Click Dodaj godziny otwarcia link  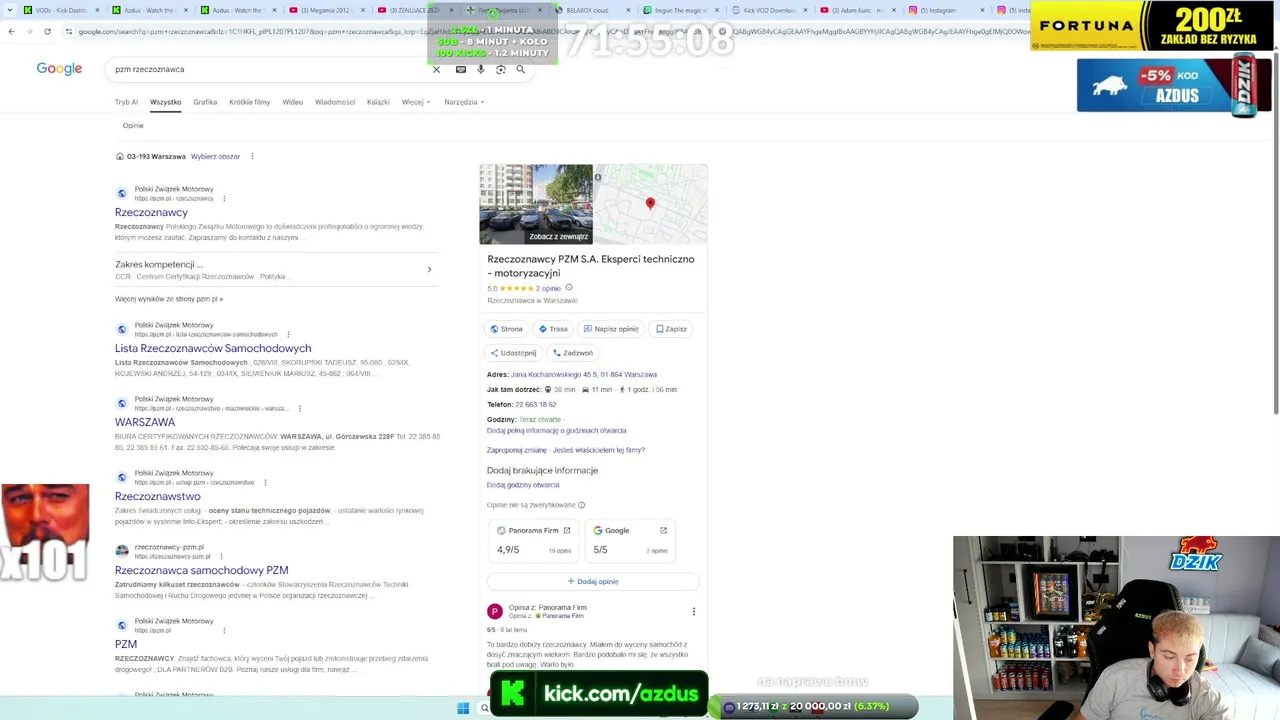coord(523,485)
